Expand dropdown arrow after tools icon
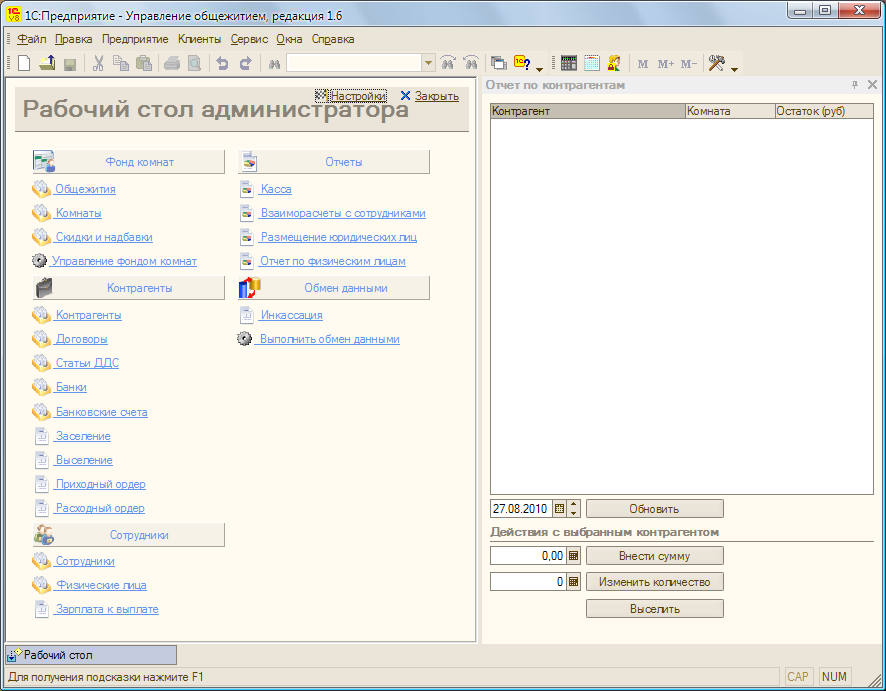Screen dimensions: 886x691 click(734, 69)
